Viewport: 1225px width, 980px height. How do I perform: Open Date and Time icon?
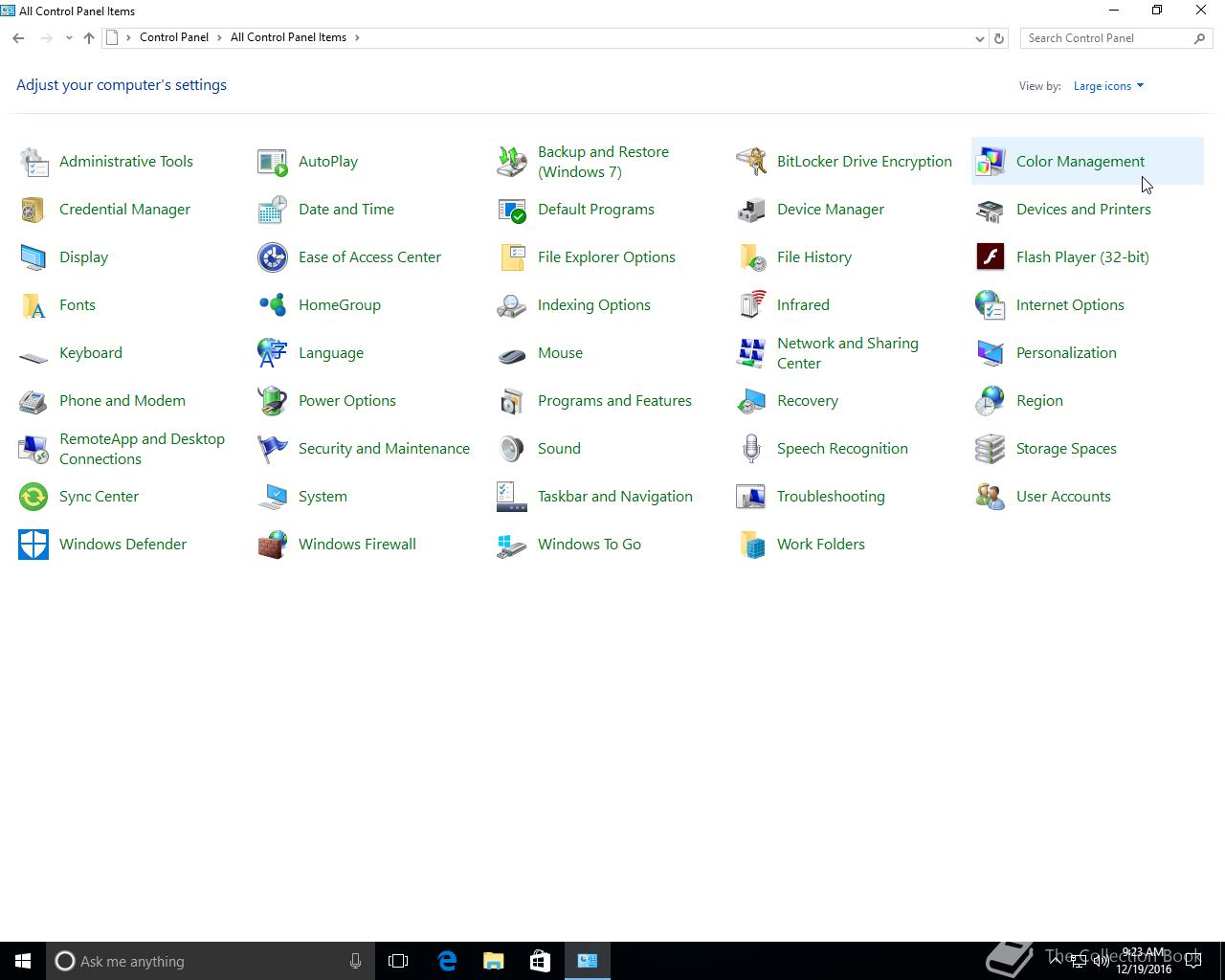(x=273, y=210)
